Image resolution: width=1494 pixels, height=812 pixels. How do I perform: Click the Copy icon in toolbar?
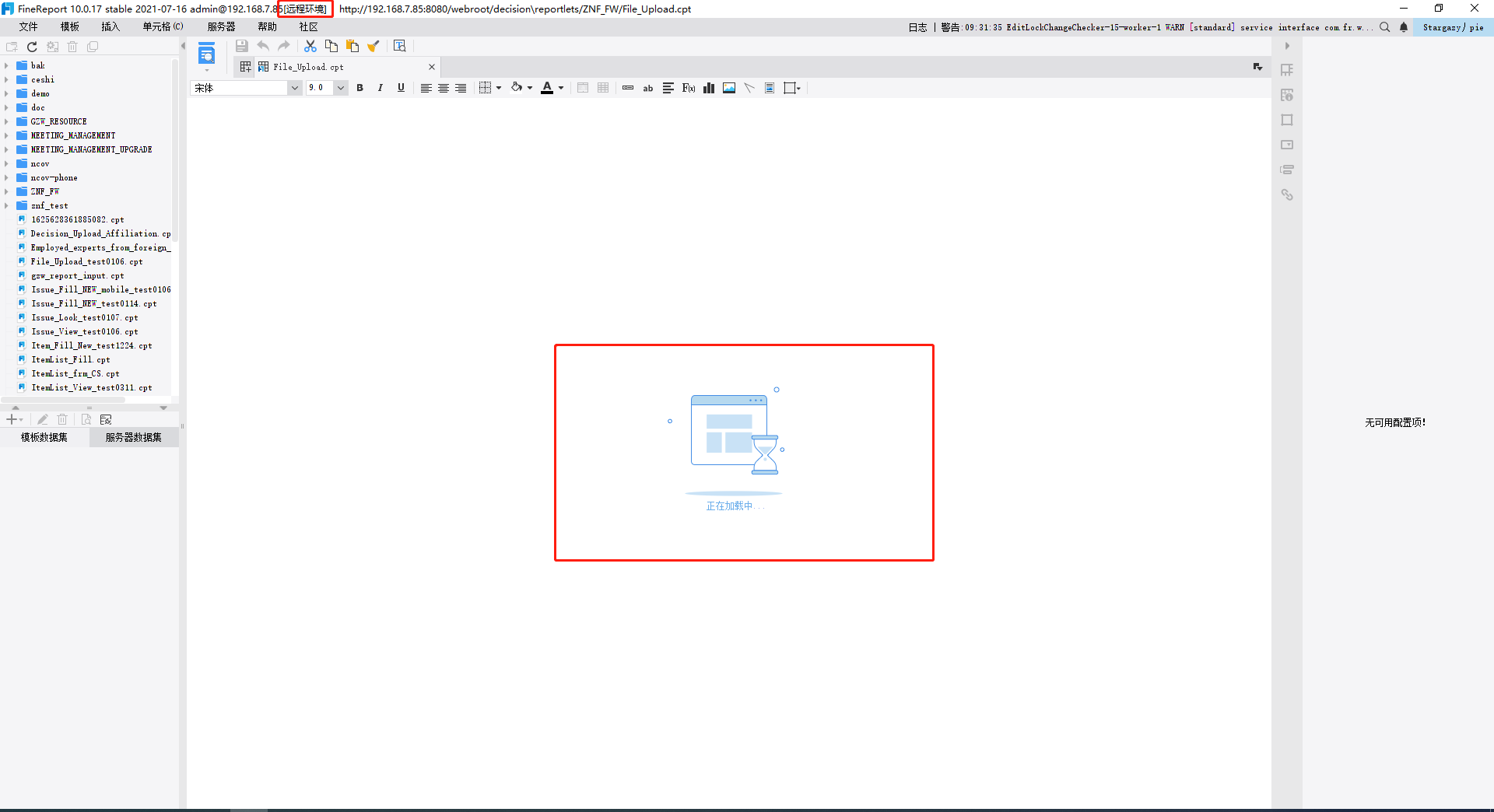(331, 47)
